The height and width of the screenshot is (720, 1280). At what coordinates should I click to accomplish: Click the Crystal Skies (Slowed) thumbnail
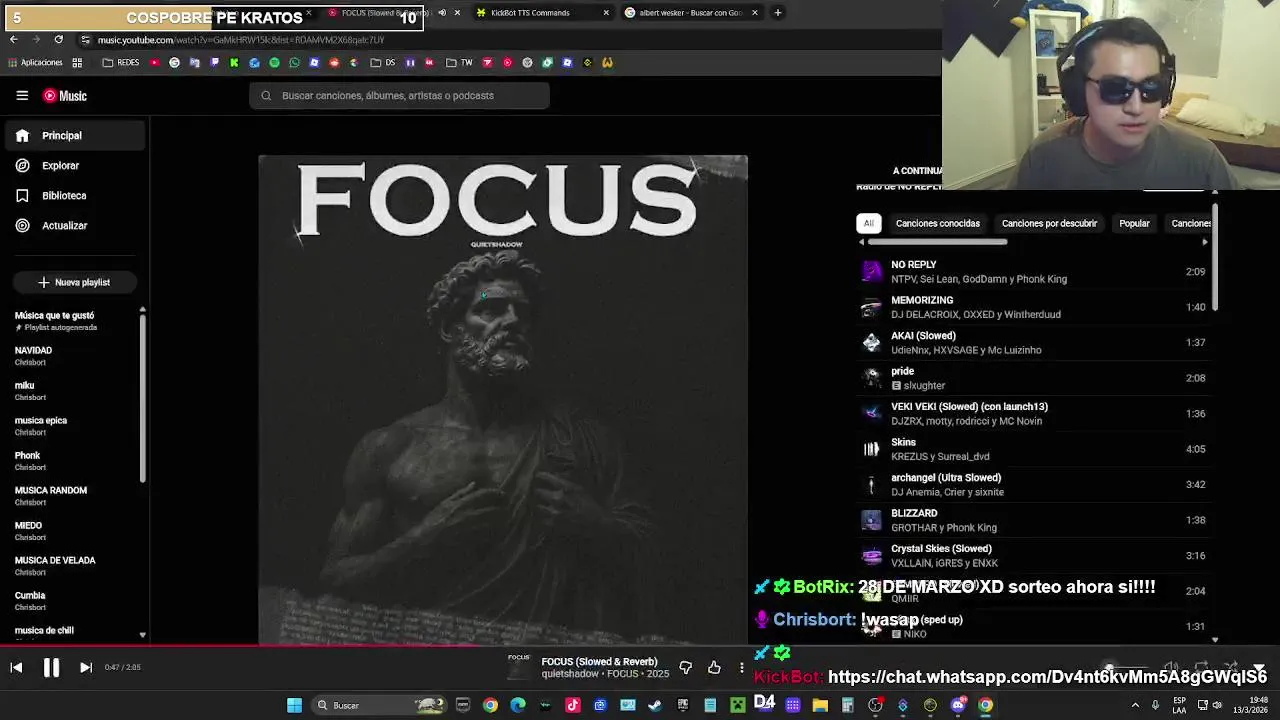coord(871,556)
